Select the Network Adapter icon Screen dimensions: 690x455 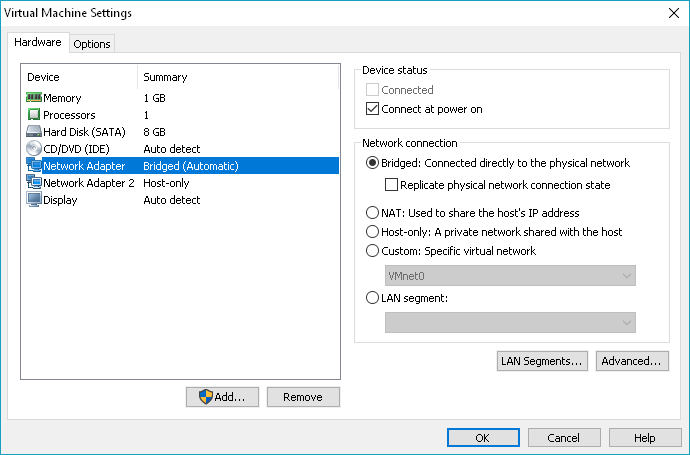point(33,166)
